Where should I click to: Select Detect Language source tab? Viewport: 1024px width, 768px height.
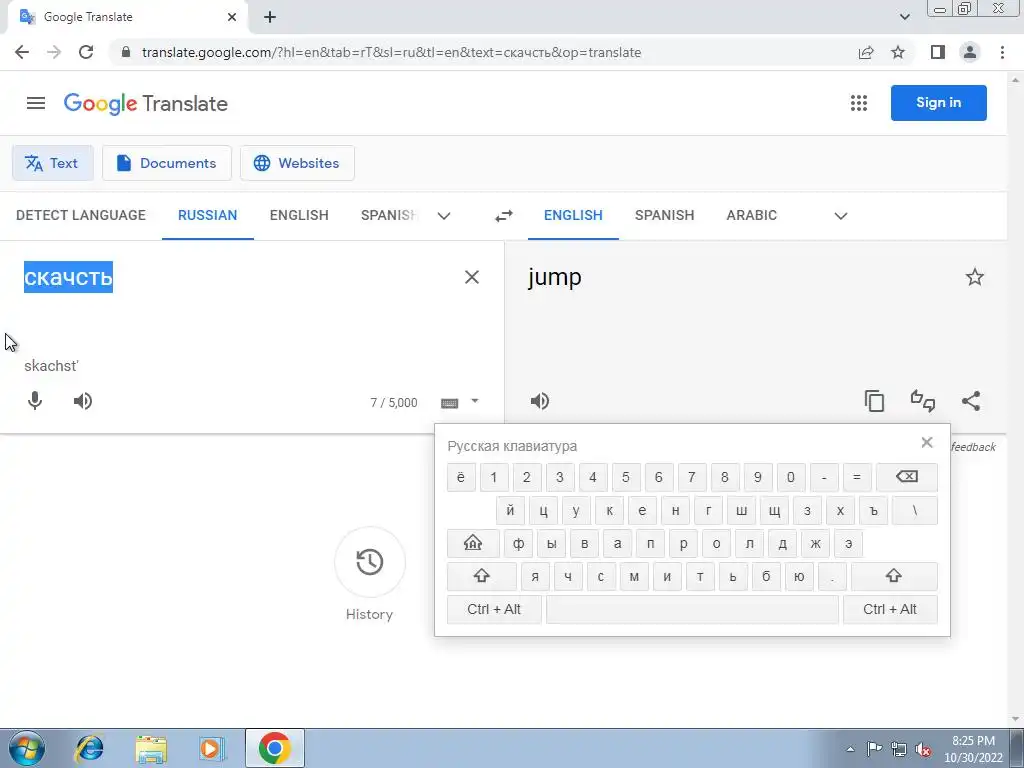point(81,216)
